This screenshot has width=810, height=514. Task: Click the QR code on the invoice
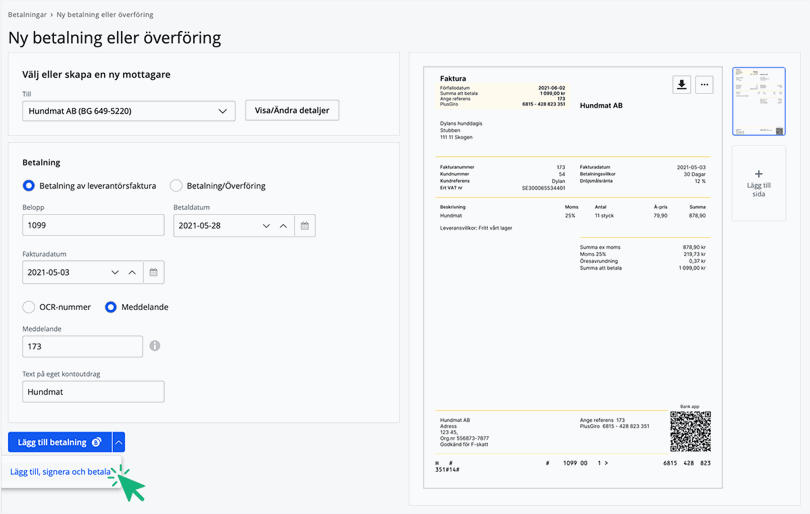(x=690, y=431)
